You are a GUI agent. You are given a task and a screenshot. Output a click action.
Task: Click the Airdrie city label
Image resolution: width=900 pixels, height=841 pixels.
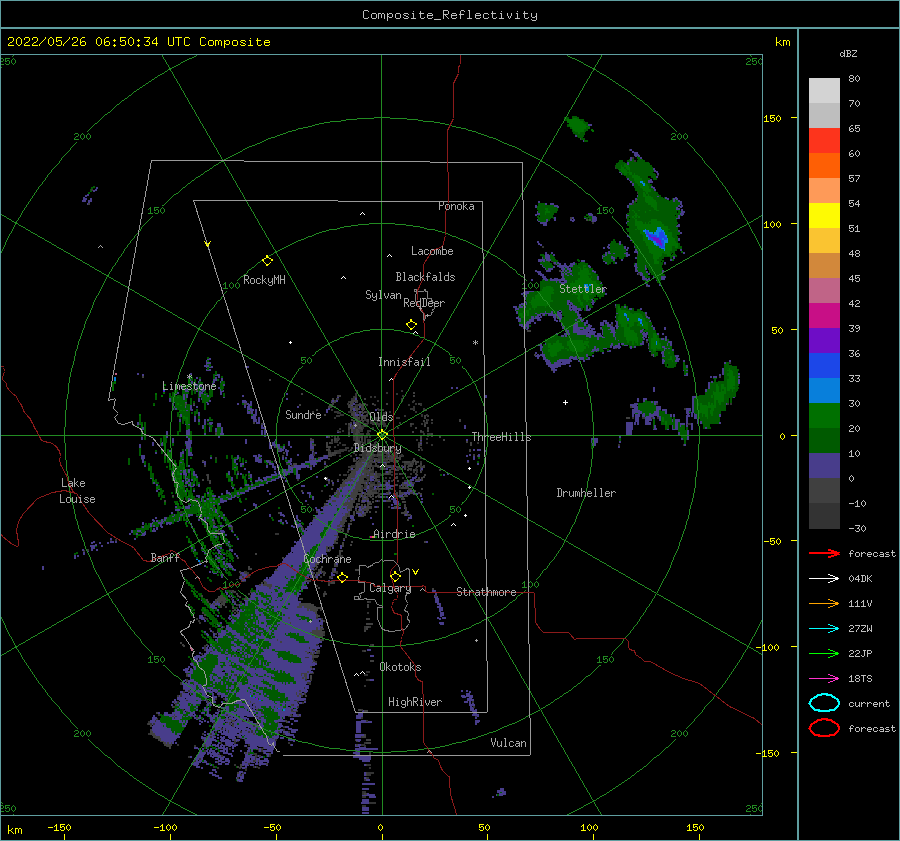click(394, 534)
